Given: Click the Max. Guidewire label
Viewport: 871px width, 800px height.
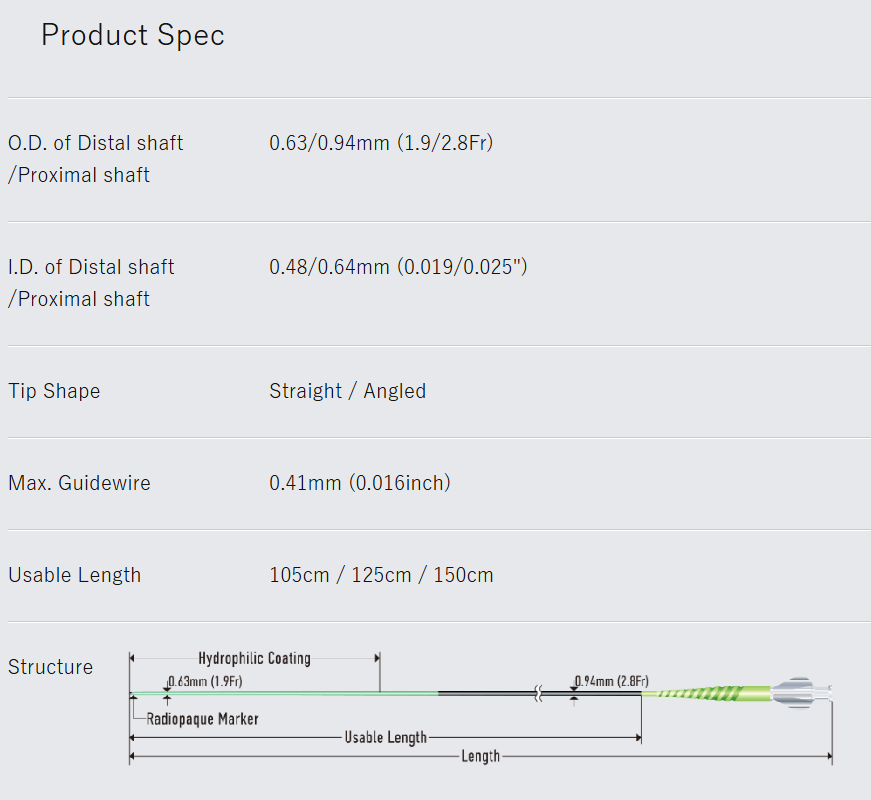Looking at the screenshot, I should pos(79,483).
